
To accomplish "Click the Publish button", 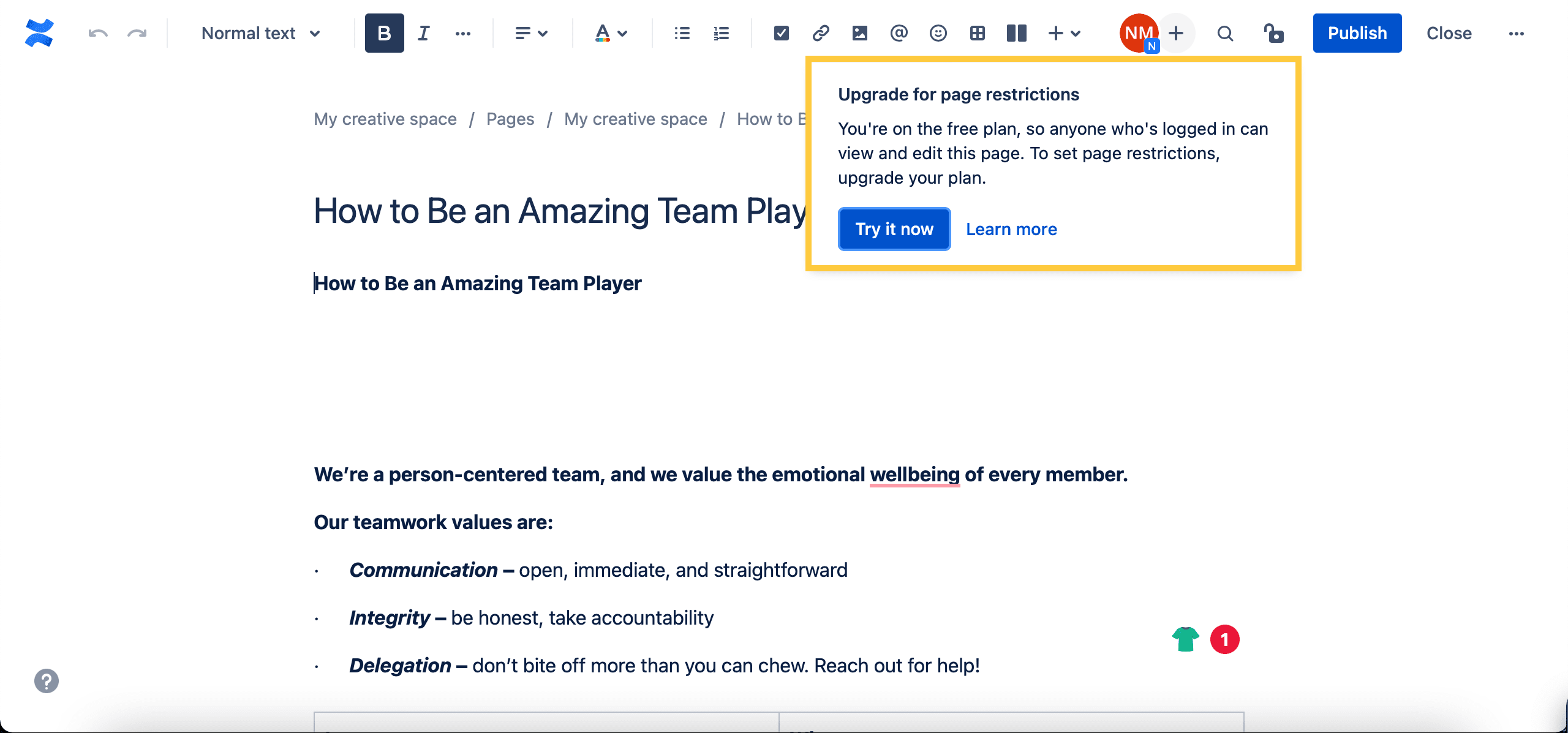I will pyautogui.click(x=1356, y=33).
